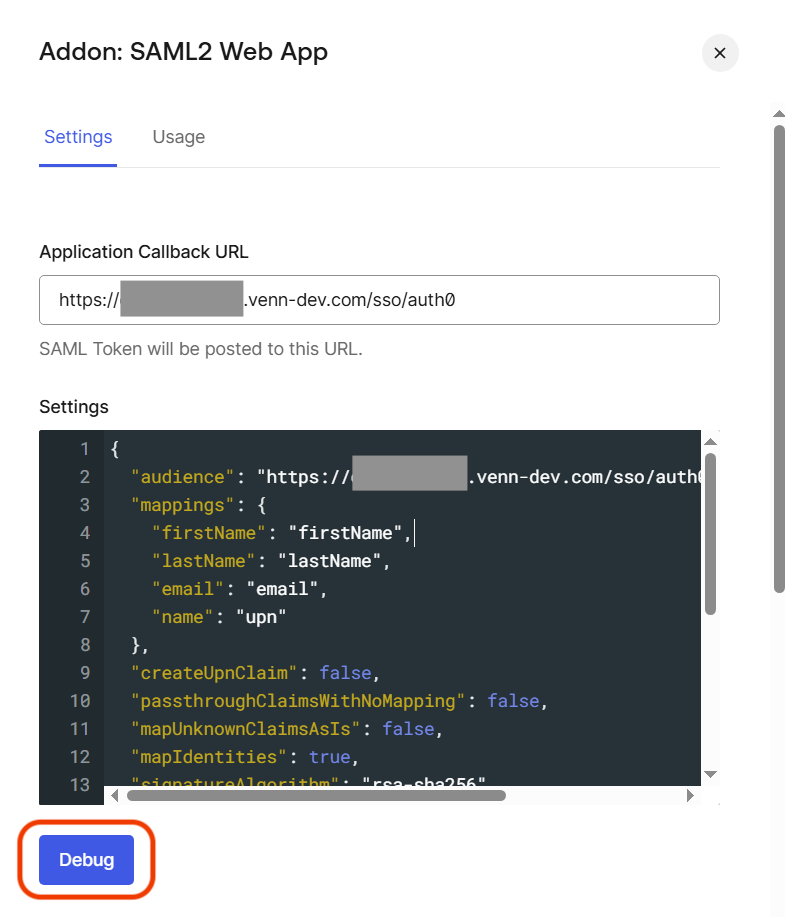Click the "name" key on line 7
Screen dimensions: 785x917
[183, 617]
